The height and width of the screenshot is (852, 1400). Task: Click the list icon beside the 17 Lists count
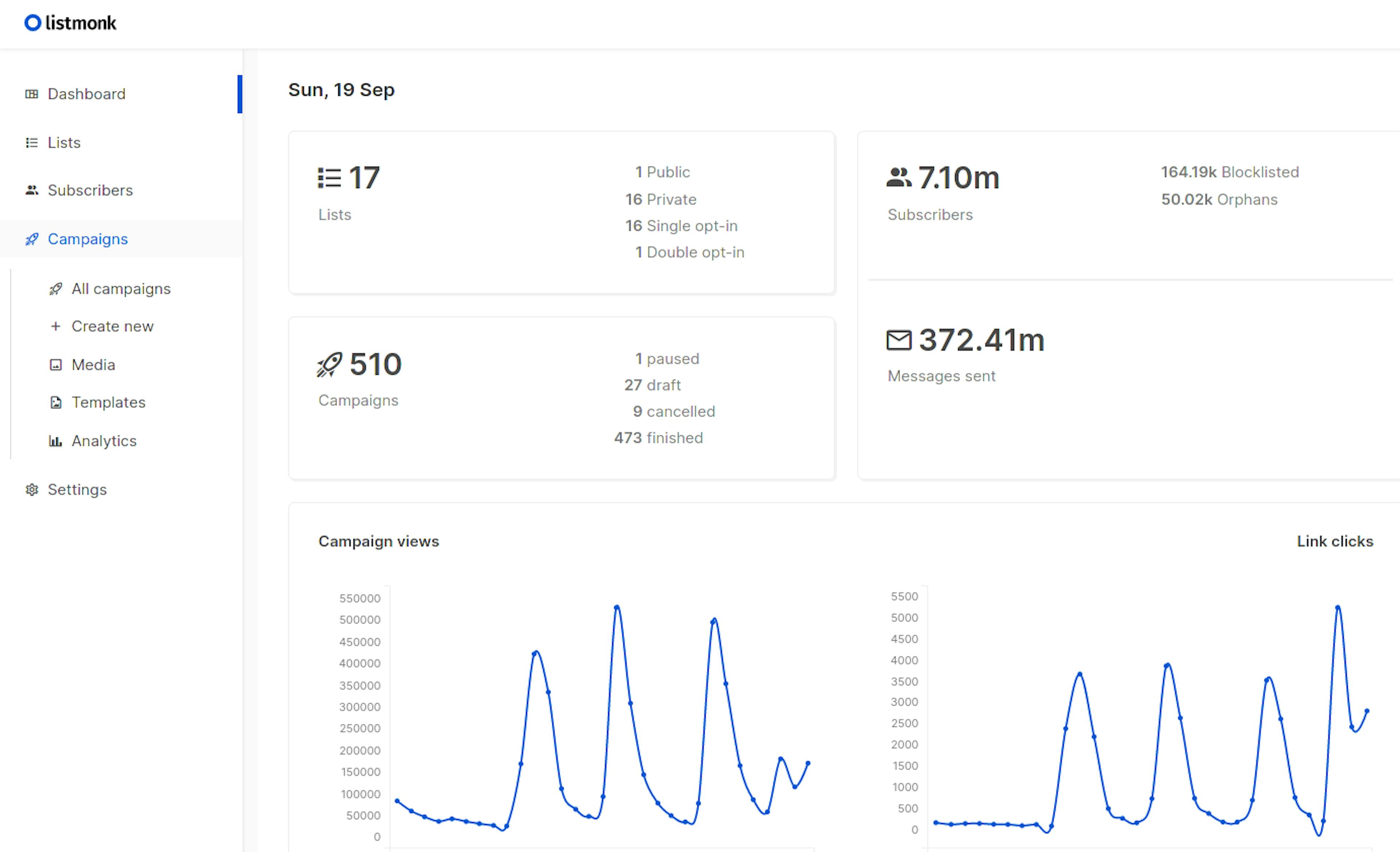[329, 177]
